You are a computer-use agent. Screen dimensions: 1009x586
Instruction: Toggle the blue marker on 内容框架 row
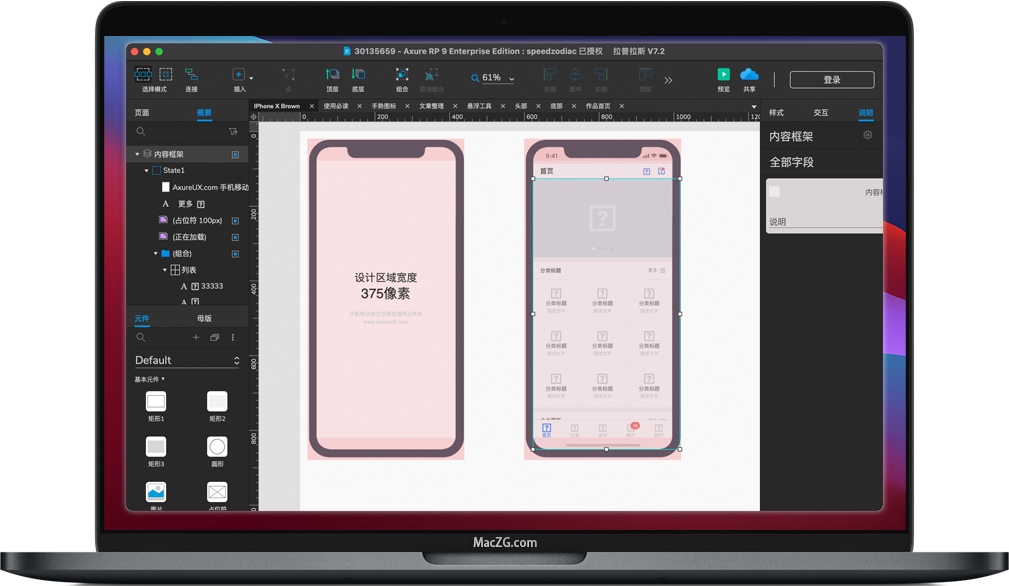(235, 155)
